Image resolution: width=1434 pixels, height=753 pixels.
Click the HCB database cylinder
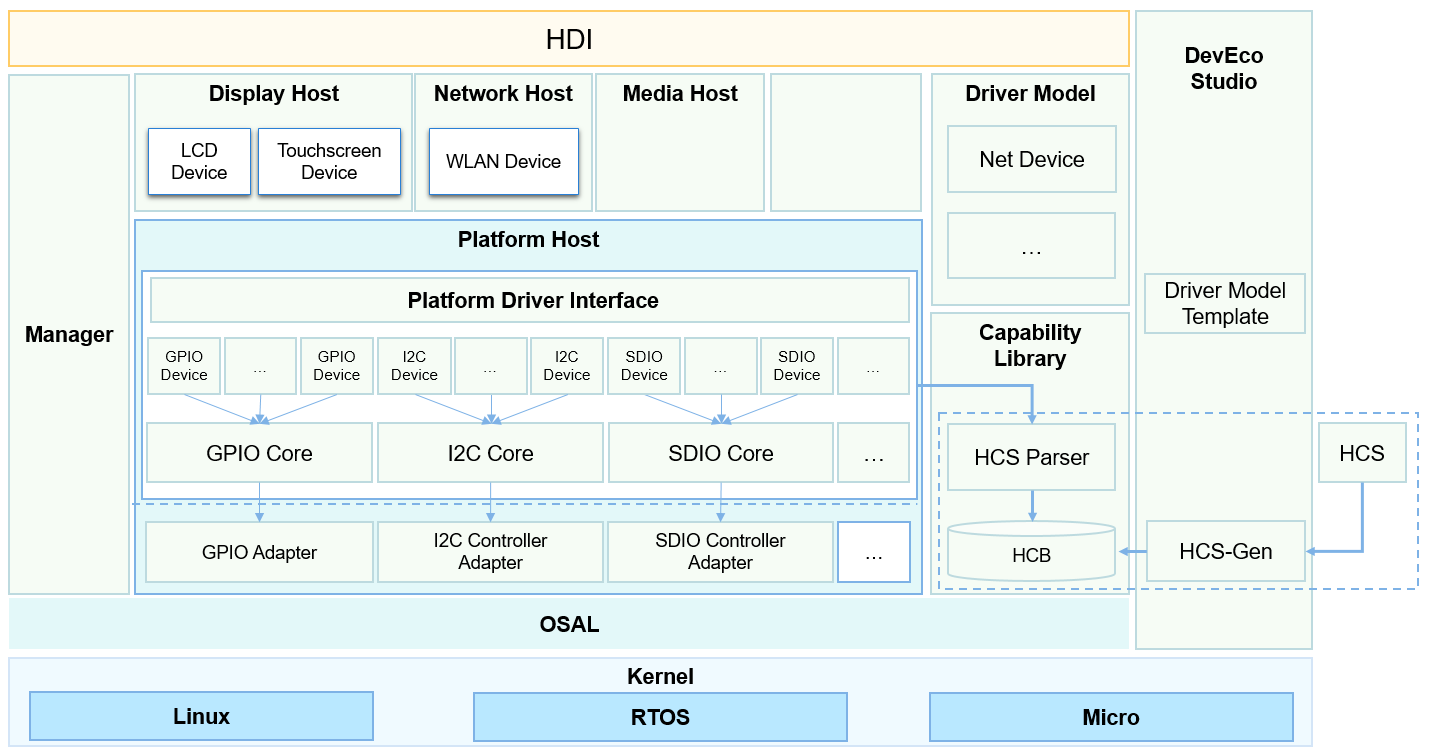(1031, 552)
